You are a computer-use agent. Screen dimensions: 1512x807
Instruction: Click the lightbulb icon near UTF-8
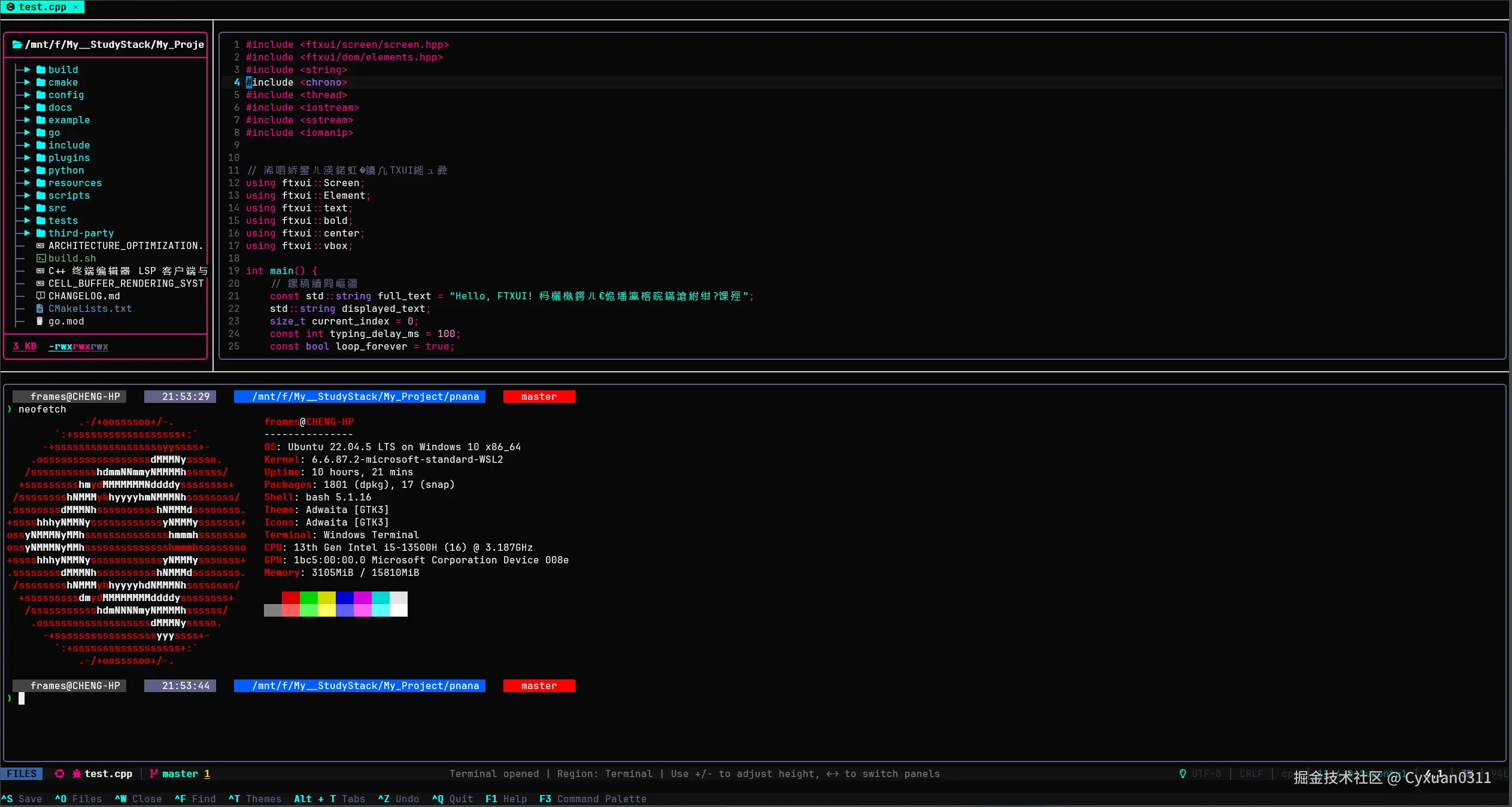[1182, 773]
